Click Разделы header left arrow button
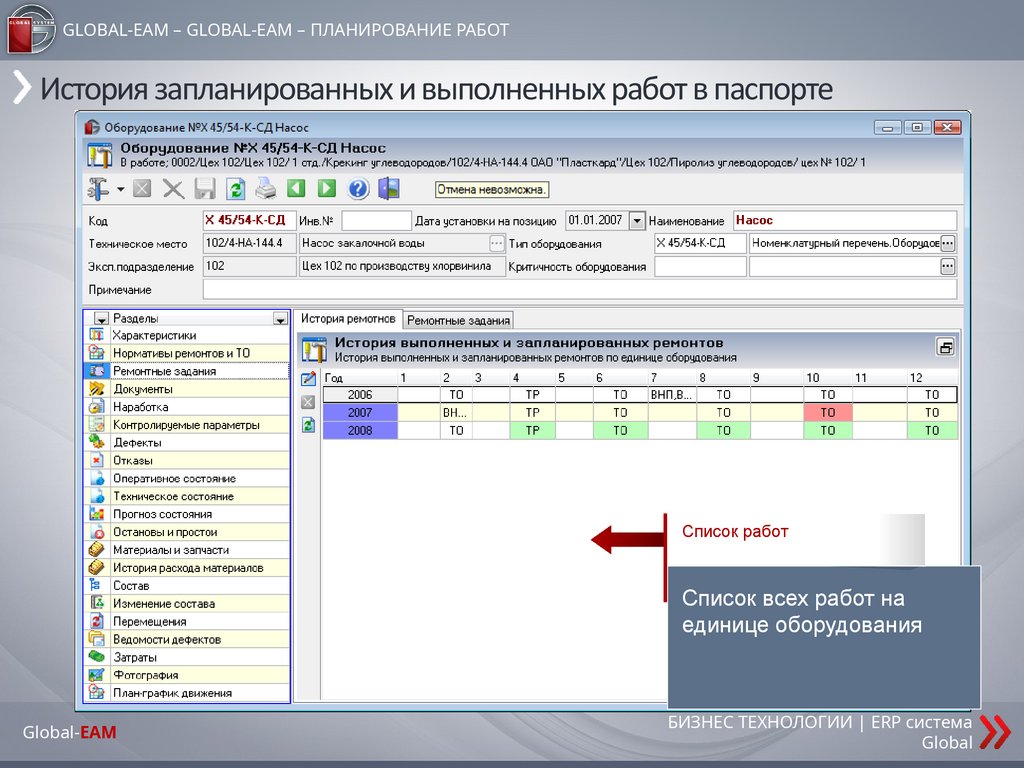 101,319
